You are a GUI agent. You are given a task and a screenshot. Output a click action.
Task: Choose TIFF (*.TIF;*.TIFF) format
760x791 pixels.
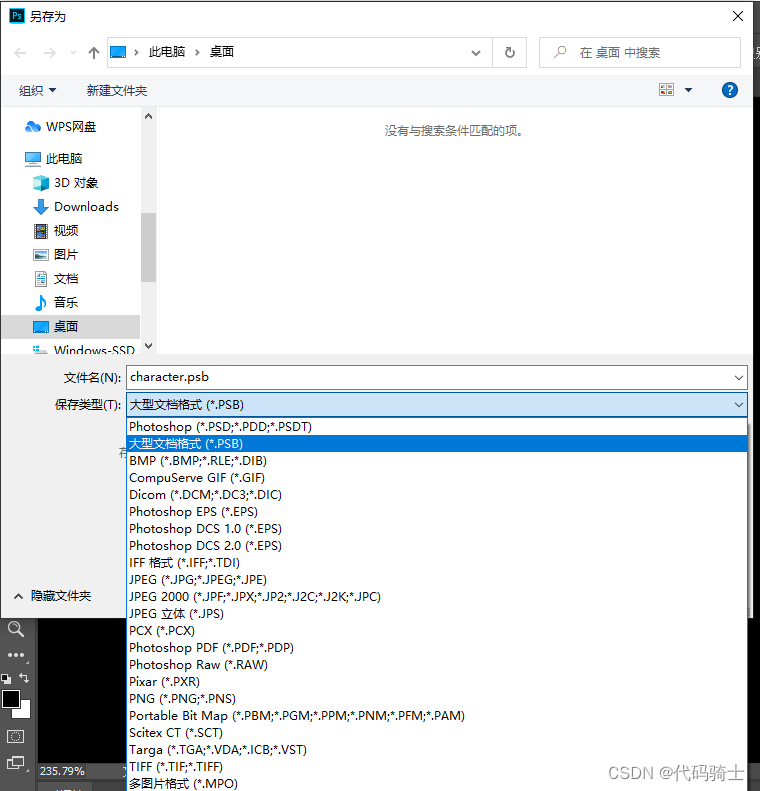pyautogui.click(x=437, y=767)
